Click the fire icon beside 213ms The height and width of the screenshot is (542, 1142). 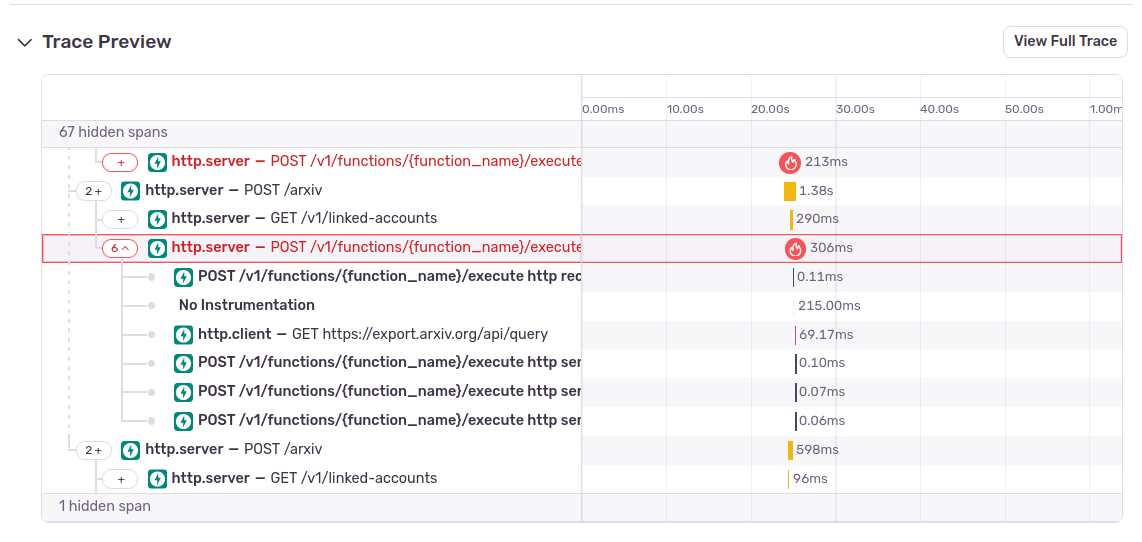pyautogui.click(x=790, y=162)
